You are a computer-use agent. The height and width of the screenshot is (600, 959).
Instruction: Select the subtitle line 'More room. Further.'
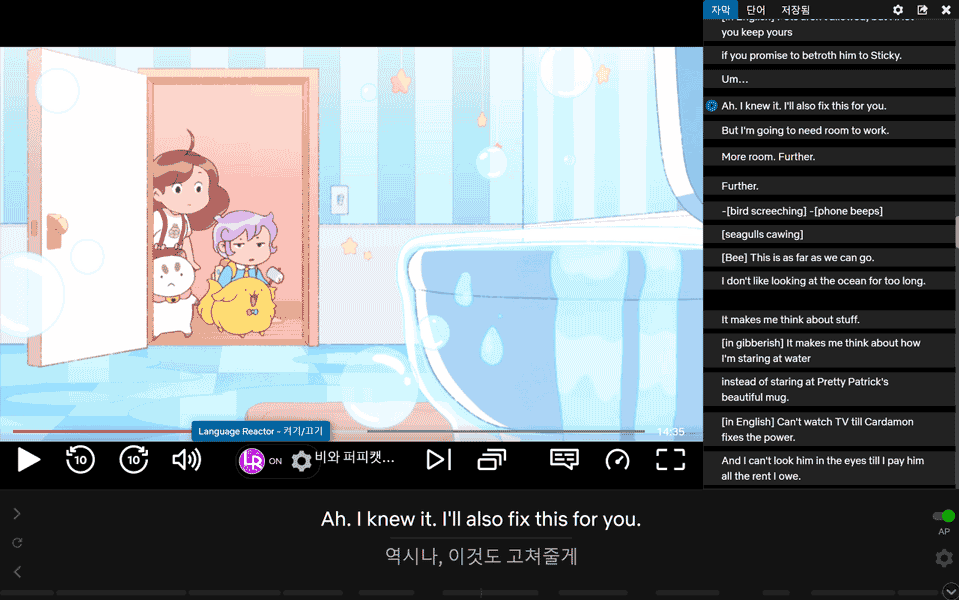tap(829, 157)
